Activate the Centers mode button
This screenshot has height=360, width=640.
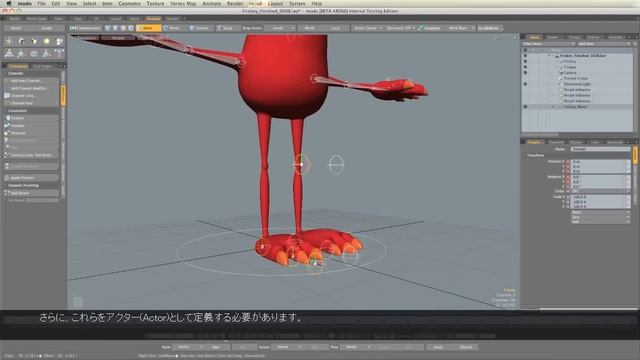[x=200, y=28]
